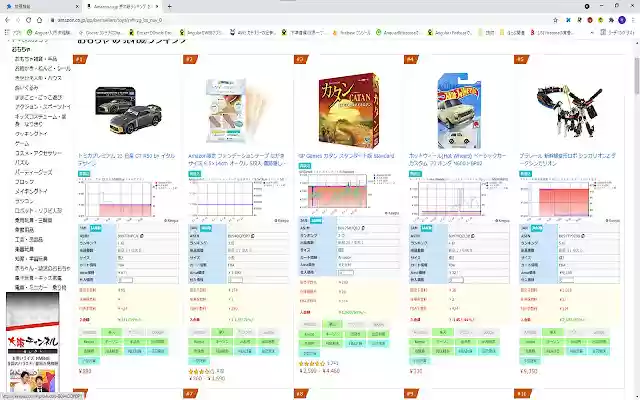Open the AWS bookmark on bookmarks bar
This screenshot has width=640, height=400.
(x=253, y=32)
